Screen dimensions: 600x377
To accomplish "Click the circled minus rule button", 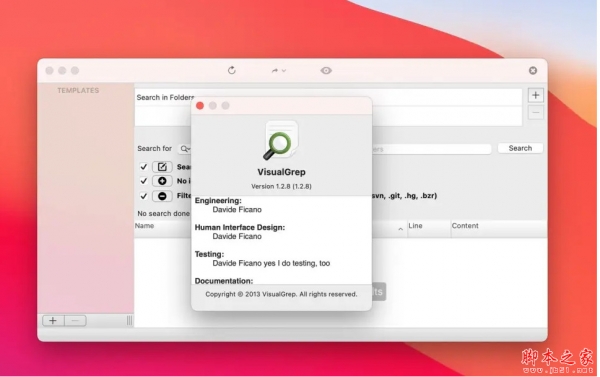I will point(162,196).
